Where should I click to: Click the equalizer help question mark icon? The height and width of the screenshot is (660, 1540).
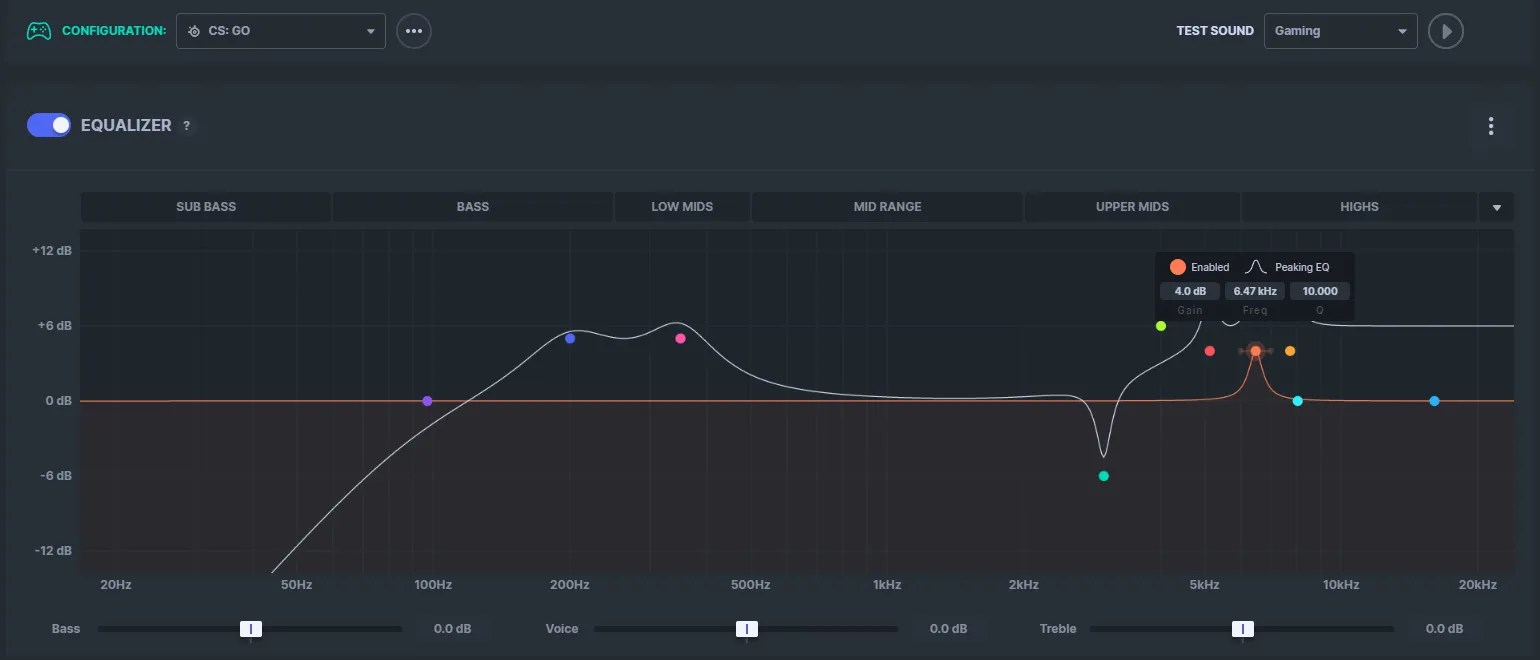coord(186,125)
